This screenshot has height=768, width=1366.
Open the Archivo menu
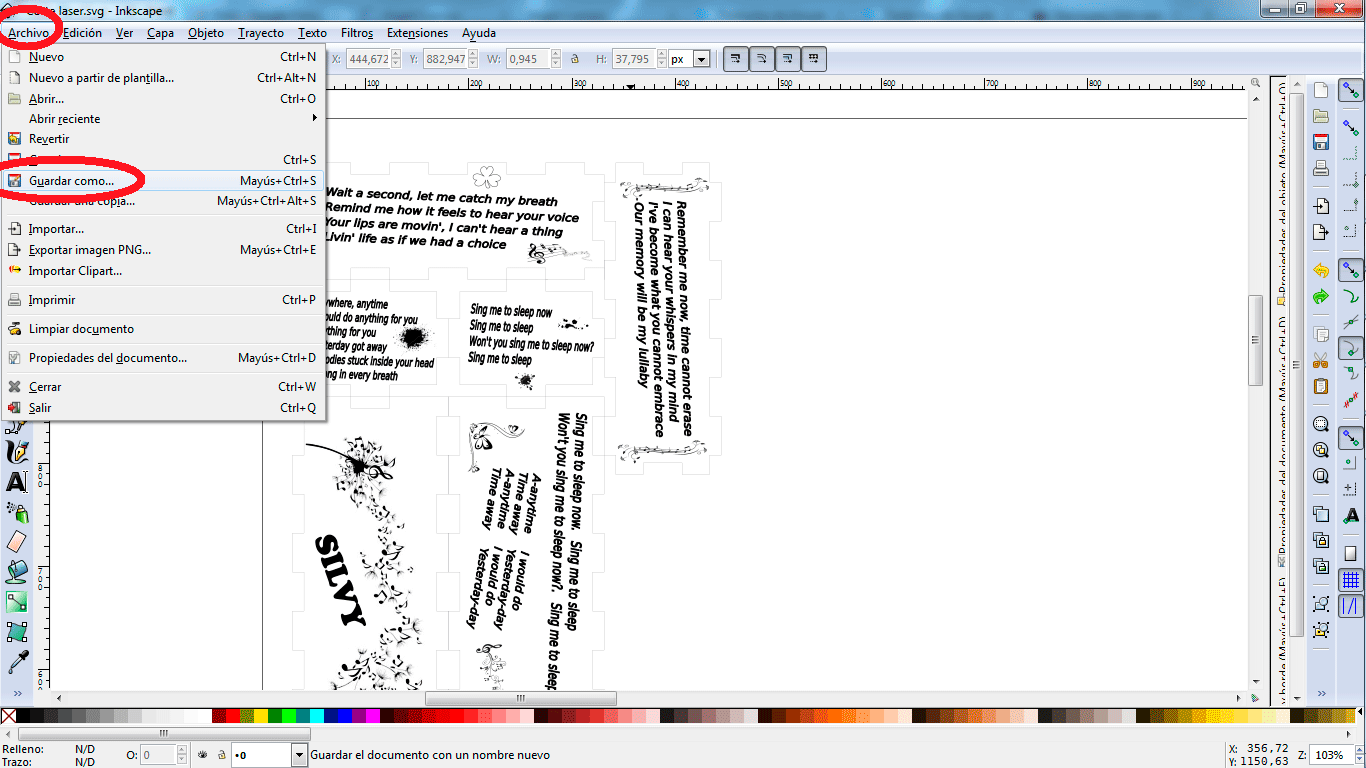pyautogui.click(x=28, y=33)
